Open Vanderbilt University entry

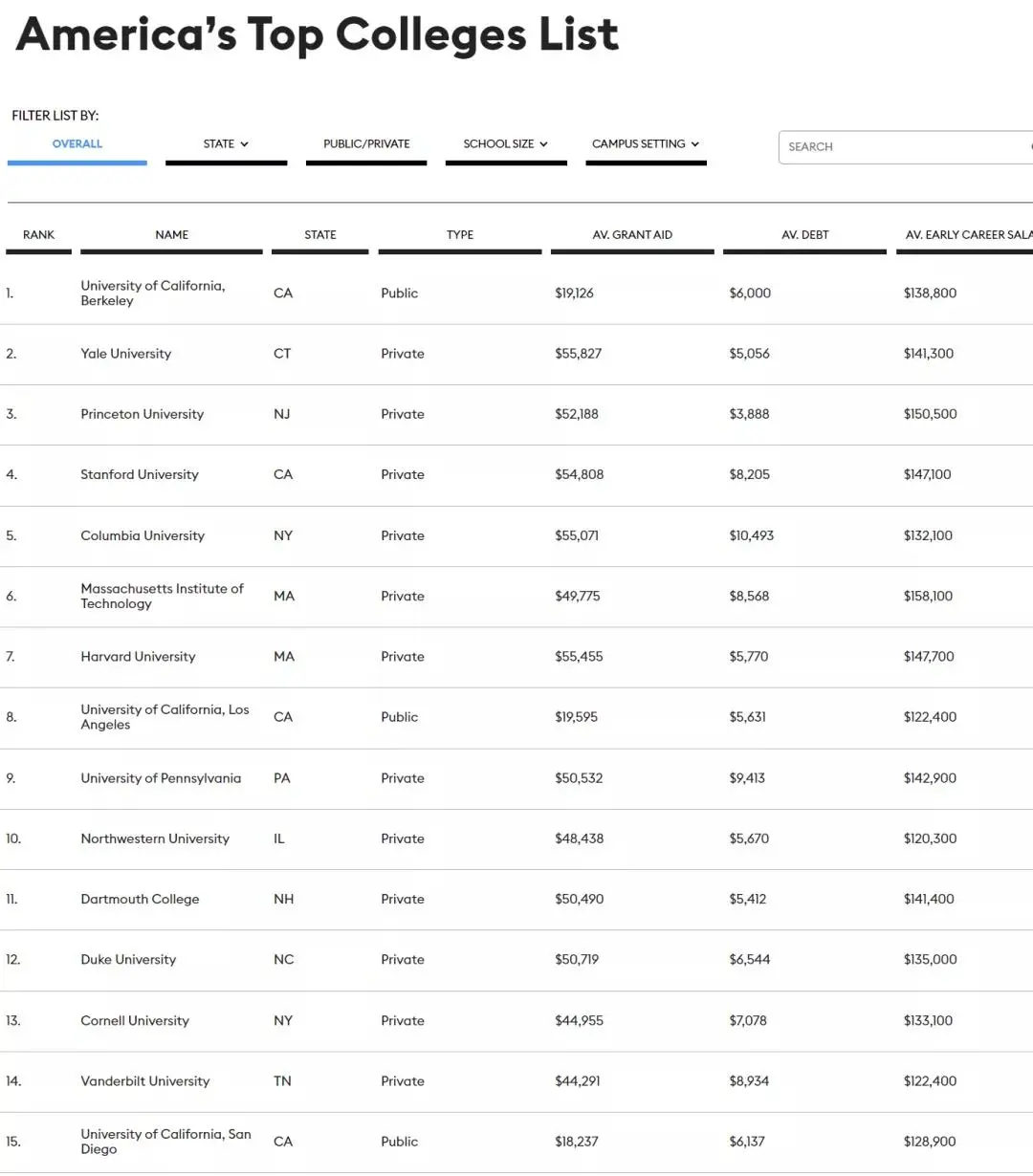tap(145, 1081)
